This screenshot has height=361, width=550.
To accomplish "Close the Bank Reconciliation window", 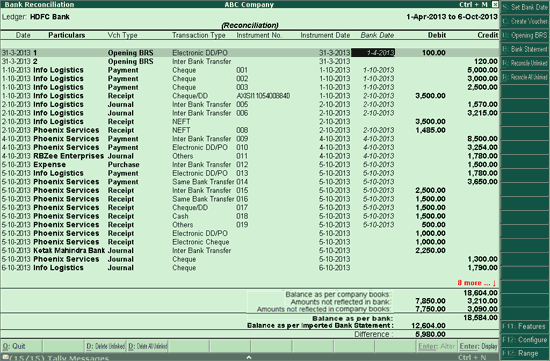I will [495, 4].
